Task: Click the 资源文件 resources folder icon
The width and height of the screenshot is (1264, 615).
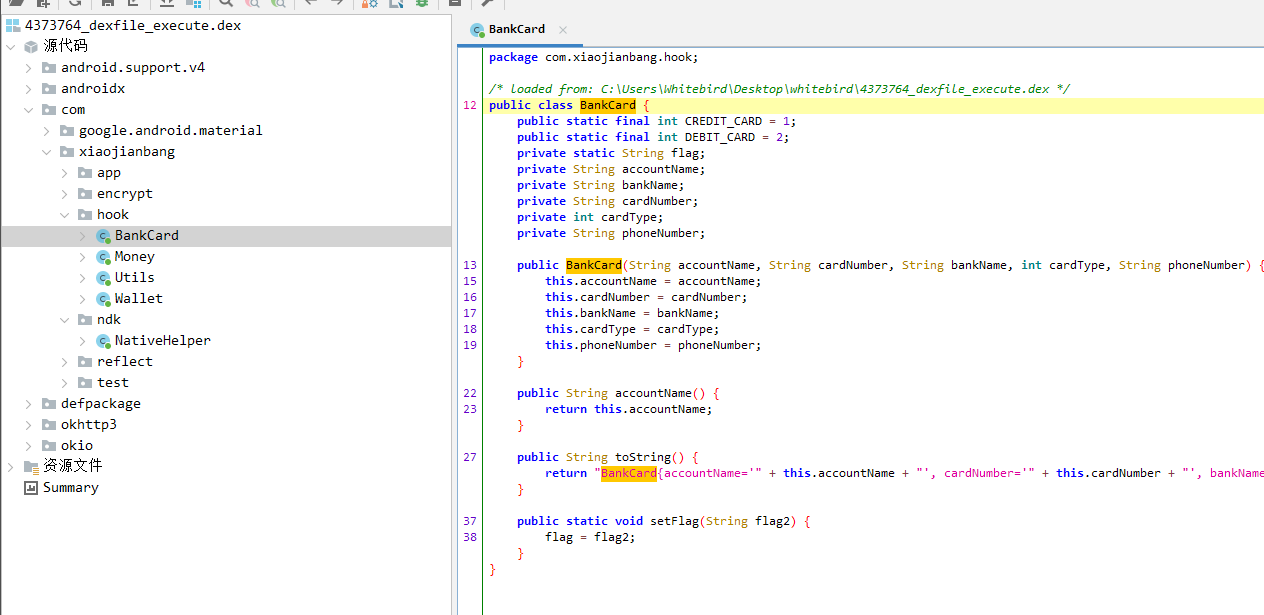Action: (x=31, y=466)
